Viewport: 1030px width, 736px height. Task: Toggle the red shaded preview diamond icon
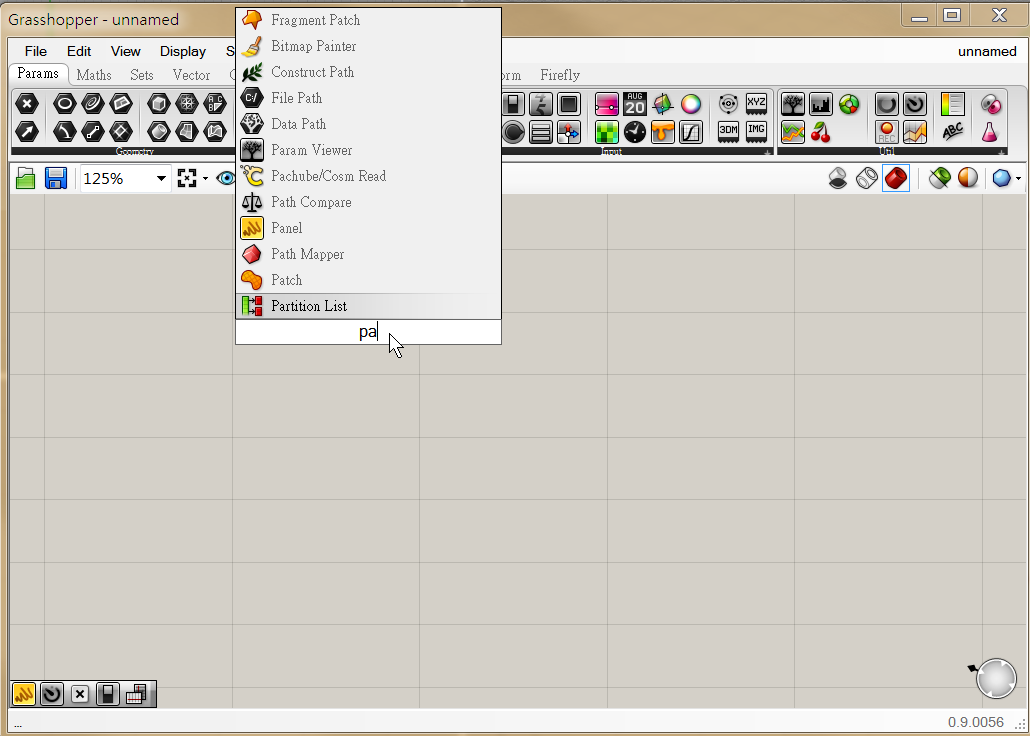point(896,178)
